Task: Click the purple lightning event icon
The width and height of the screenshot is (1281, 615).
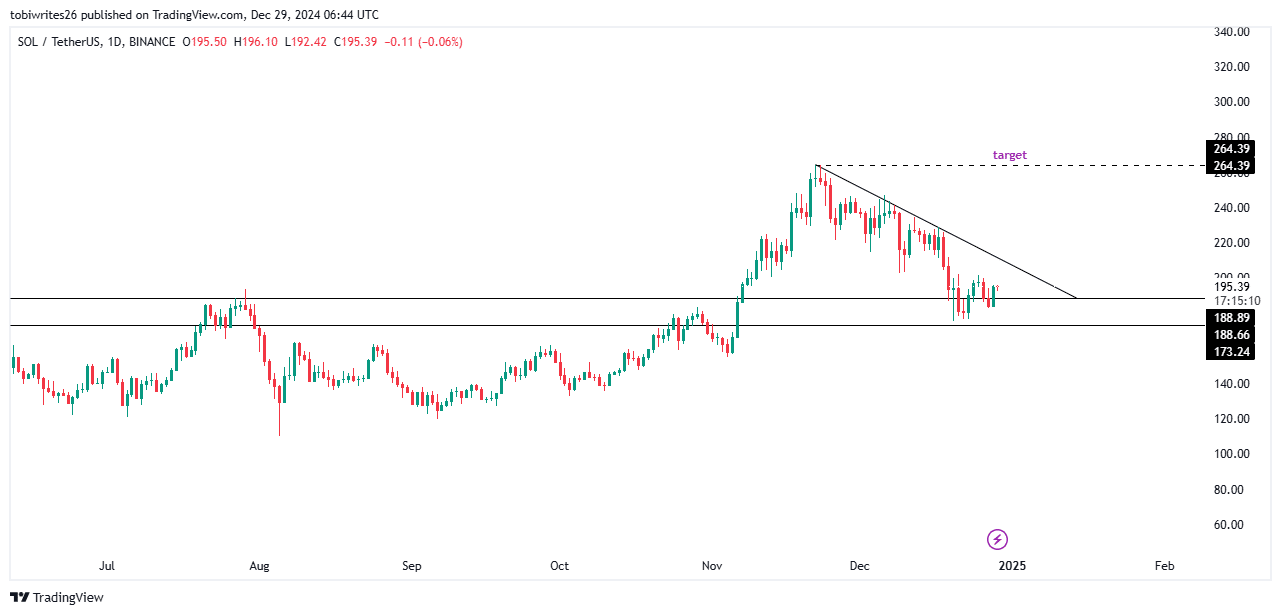Action: click(997, 540)
